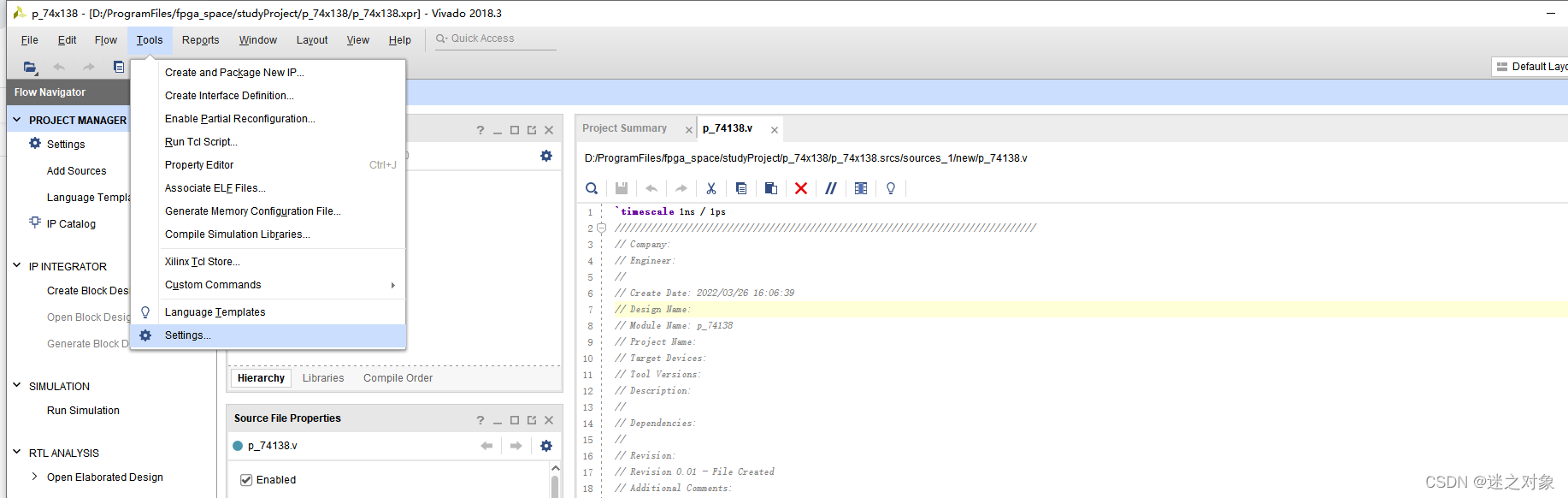This screenshot has width=1568, height=498.
Task: Click the editor Save floppy disk icon
Action: pos(622,188)
